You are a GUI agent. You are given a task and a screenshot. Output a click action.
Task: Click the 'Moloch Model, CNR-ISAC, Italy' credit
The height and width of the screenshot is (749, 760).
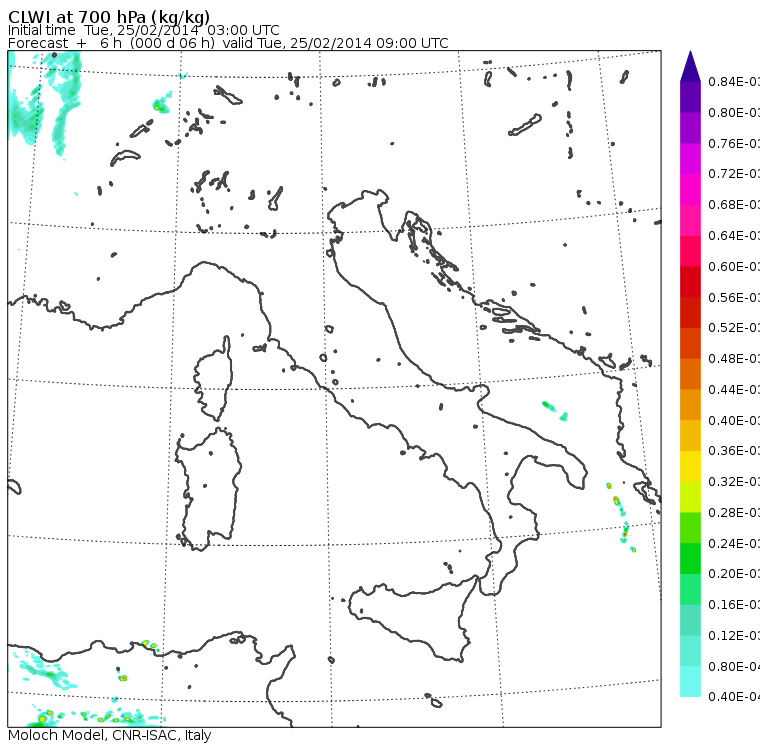110,735
